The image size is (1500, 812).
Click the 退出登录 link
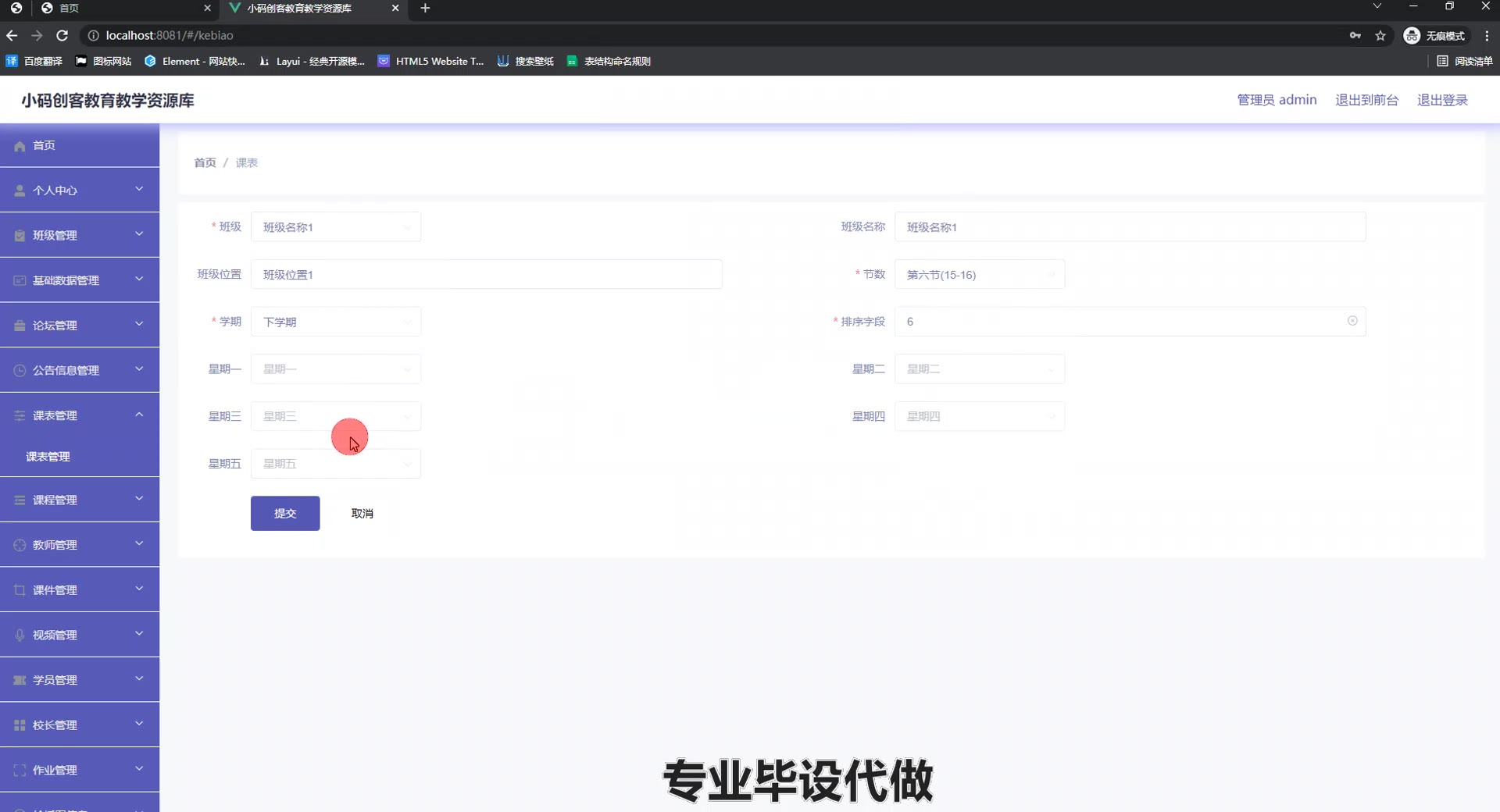click(1442, 100)
